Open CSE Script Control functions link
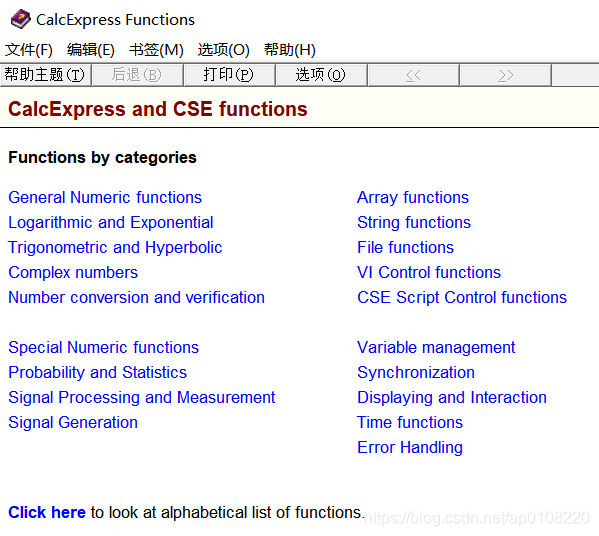Viewport: 599px width, 536px height. tap(462, 298)
